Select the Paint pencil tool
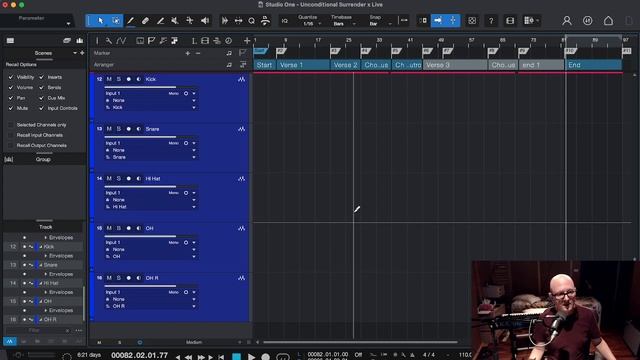 (x=131, y=21)
